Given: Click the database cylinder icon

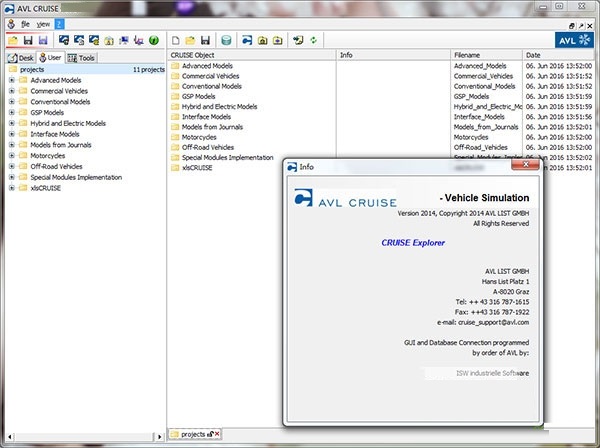Looking at the screenshot, I should point(226,41).
